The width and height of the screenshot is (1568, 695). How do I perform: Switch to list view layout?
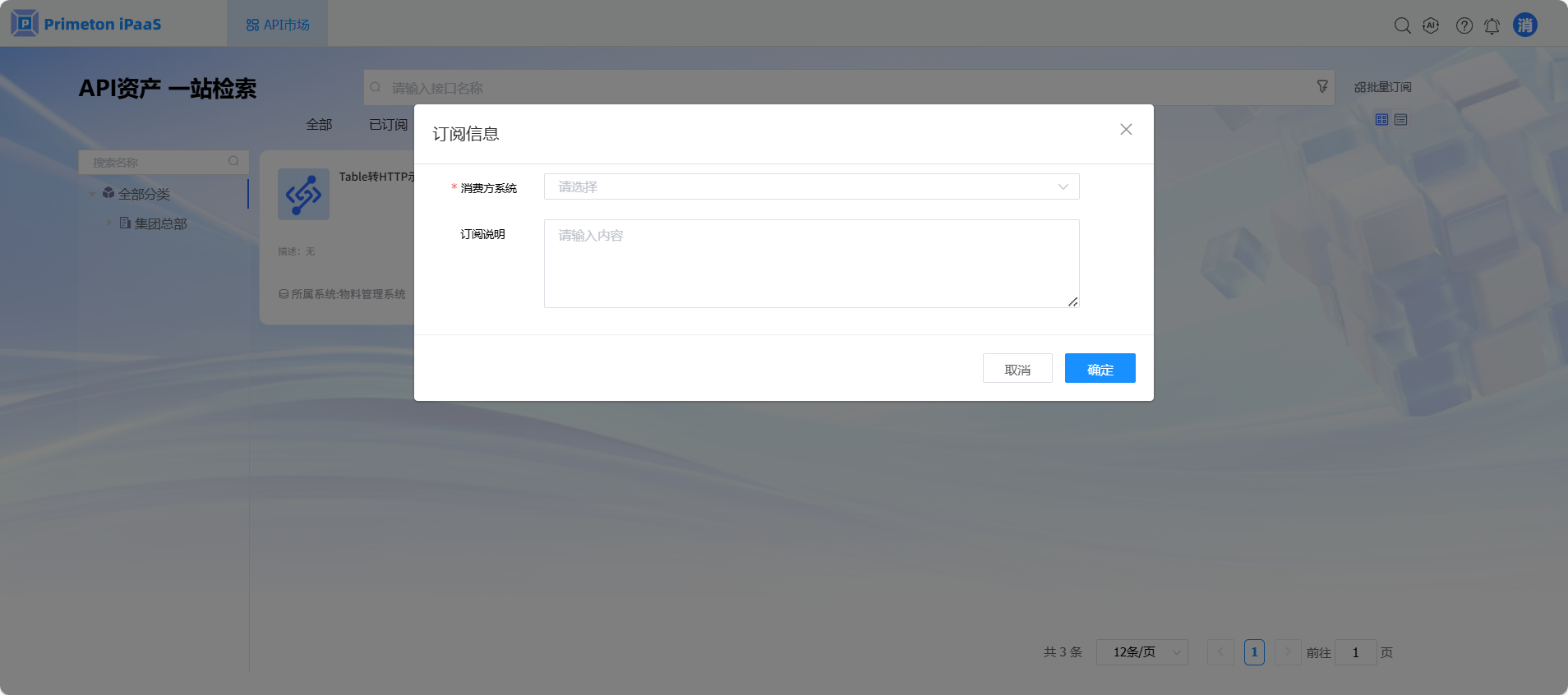point(1400,120)
